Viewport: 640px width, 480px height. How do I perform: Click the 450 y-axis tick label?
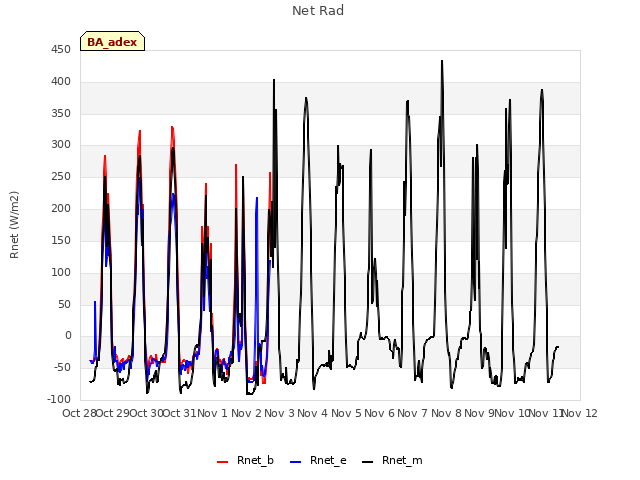point(61,50)
